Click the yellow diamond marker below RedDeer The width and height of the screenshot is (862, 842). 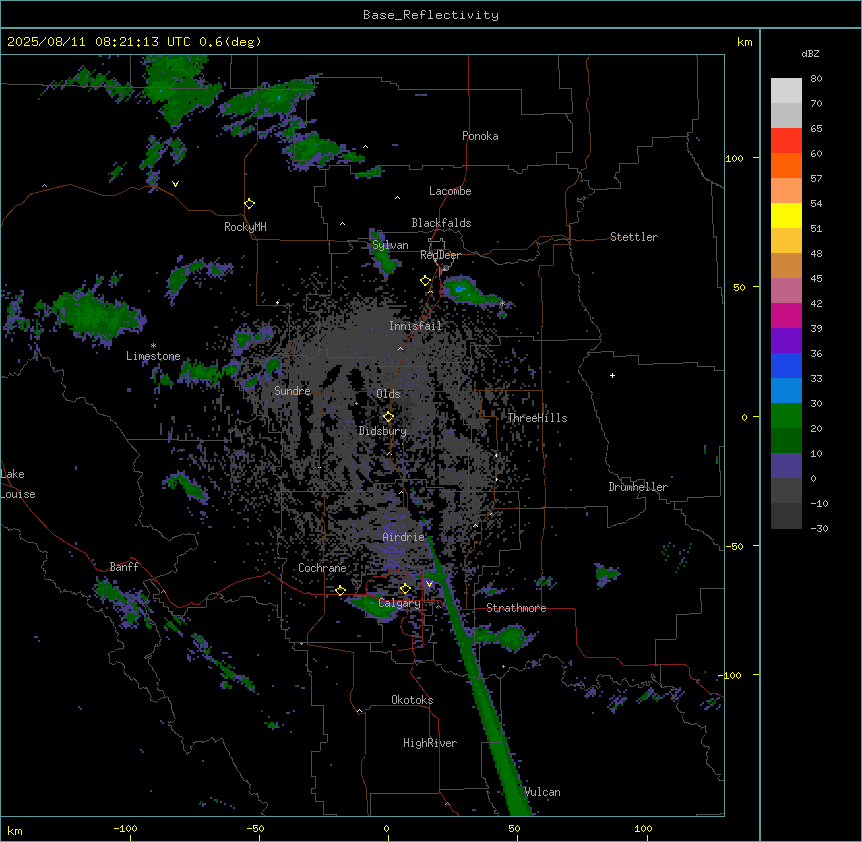426,281
